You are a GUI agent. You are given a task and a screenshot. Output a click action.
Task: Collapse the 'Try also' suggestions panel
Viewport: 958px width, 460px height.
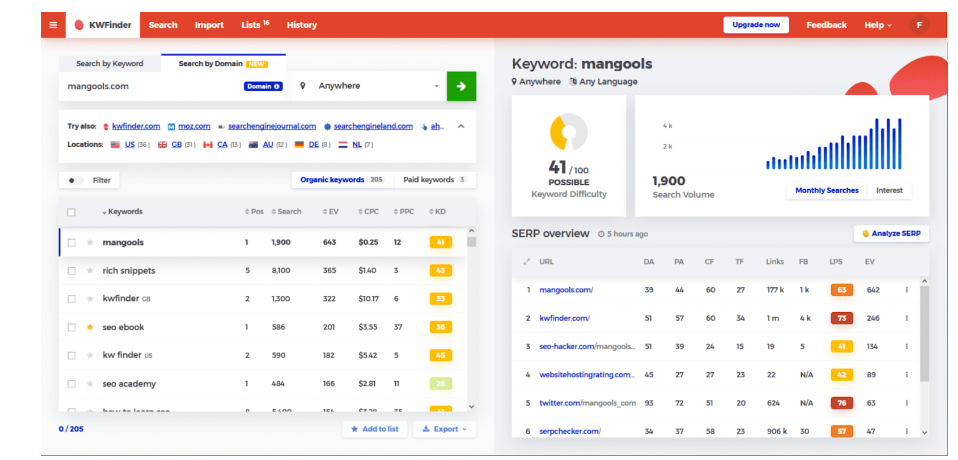click(x=461, y=127)
